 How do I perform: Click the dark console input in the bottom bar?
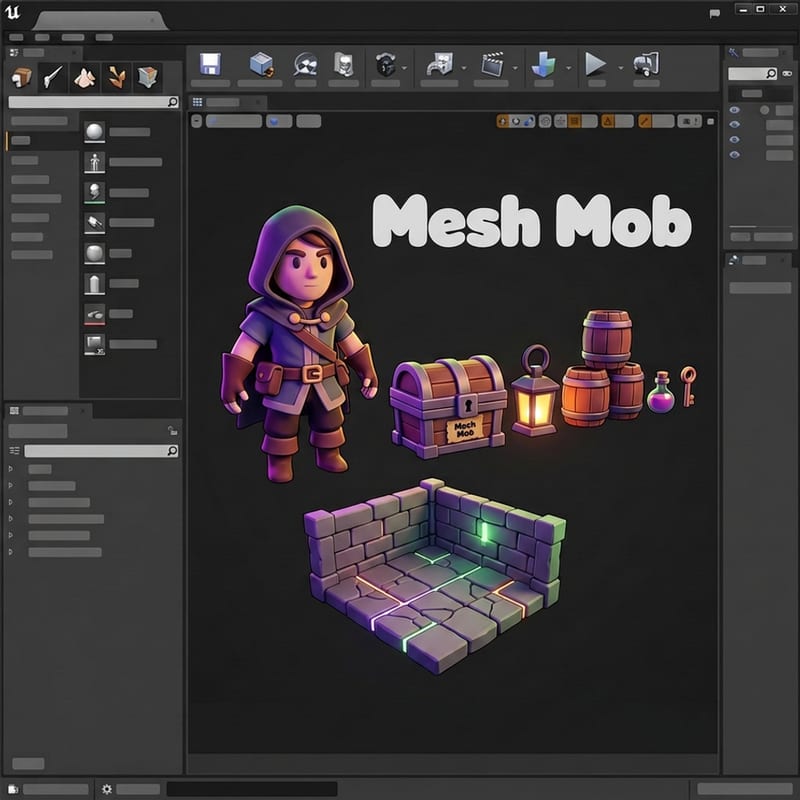[252, 789]
